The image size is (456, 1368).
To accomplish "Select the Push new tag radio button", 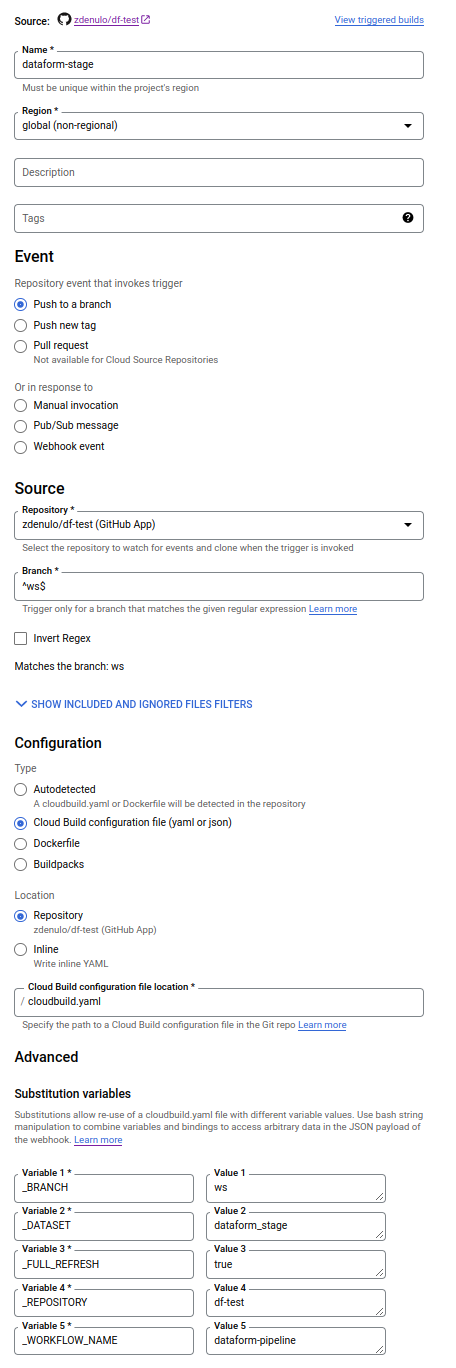I will pyautogui.click(x=21, y=325).
